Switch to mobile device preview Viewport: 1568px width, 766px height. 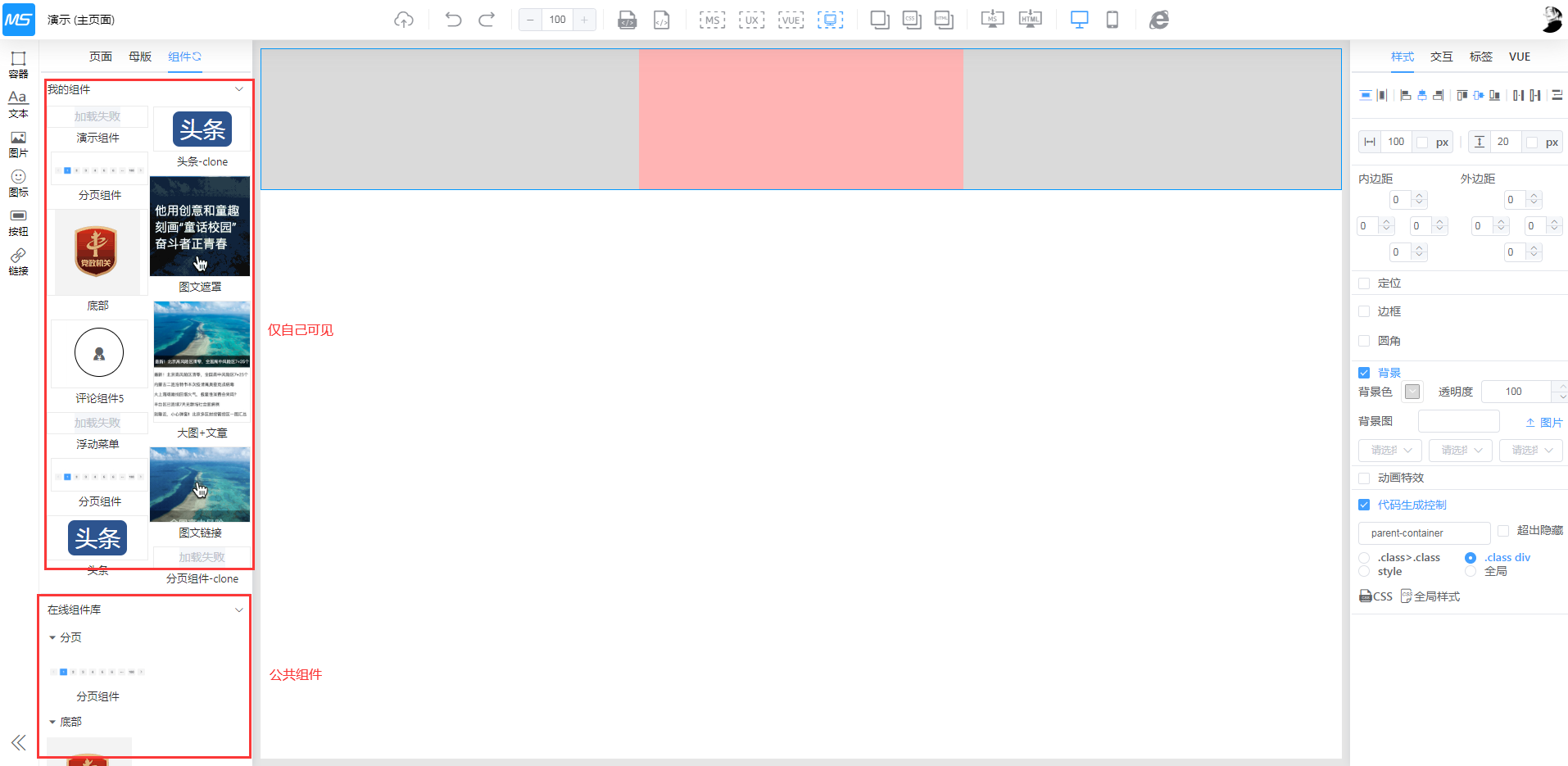pyautogui.click(x=1112, y=20)
